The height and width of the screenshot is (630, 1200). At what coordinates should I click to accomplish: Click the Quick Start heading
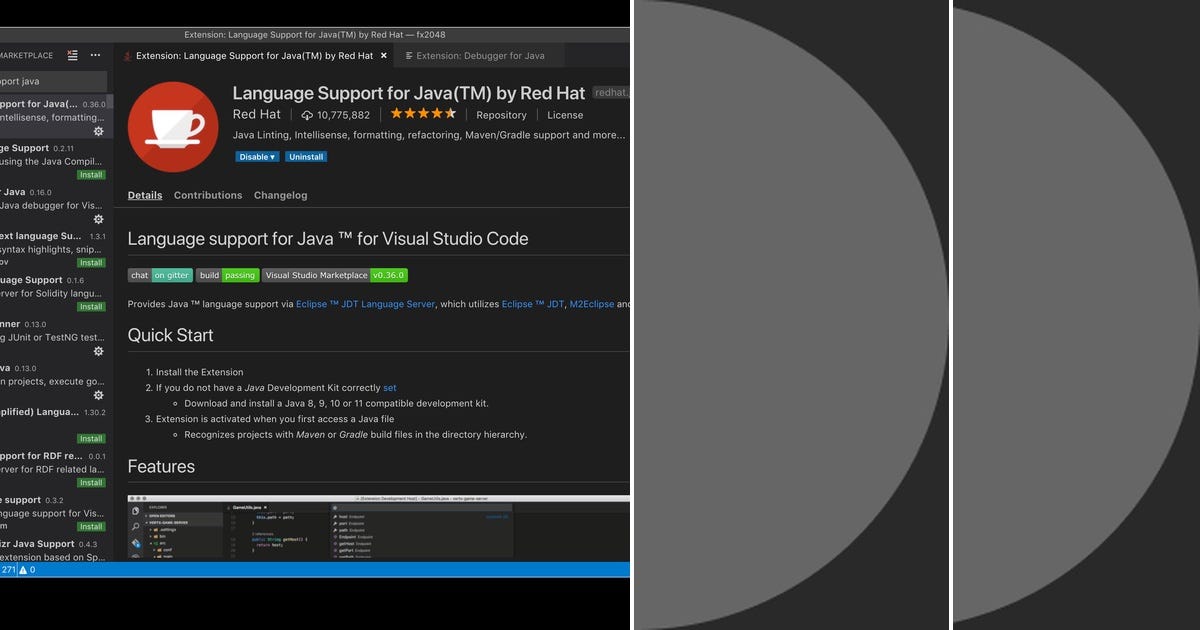[x=171, y=335]
